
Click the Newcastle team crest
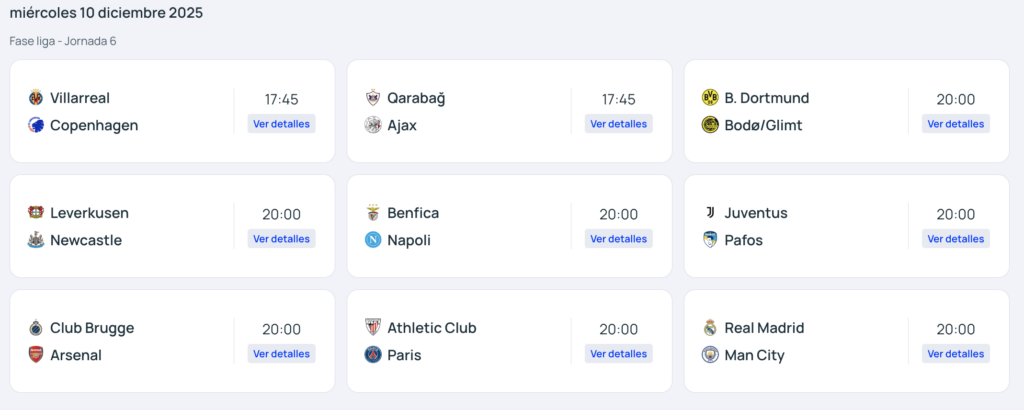coord(37,240)
